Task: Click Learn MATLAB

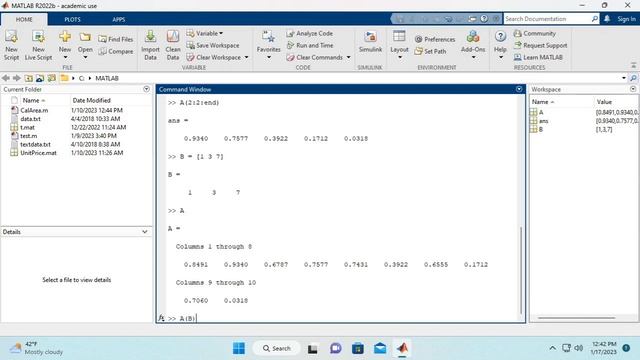Action: (538, 58)
